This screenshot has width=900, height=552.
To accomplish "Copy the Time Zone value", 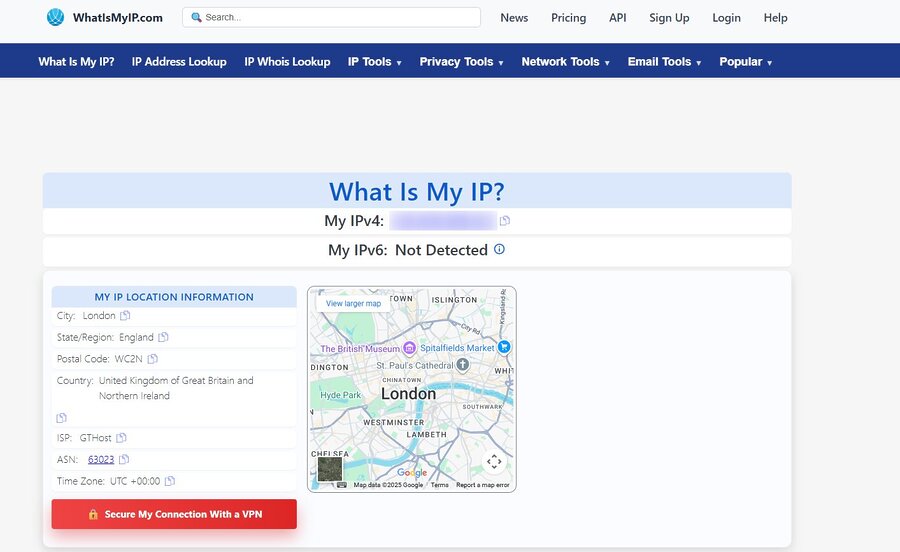I will point(170,481).
